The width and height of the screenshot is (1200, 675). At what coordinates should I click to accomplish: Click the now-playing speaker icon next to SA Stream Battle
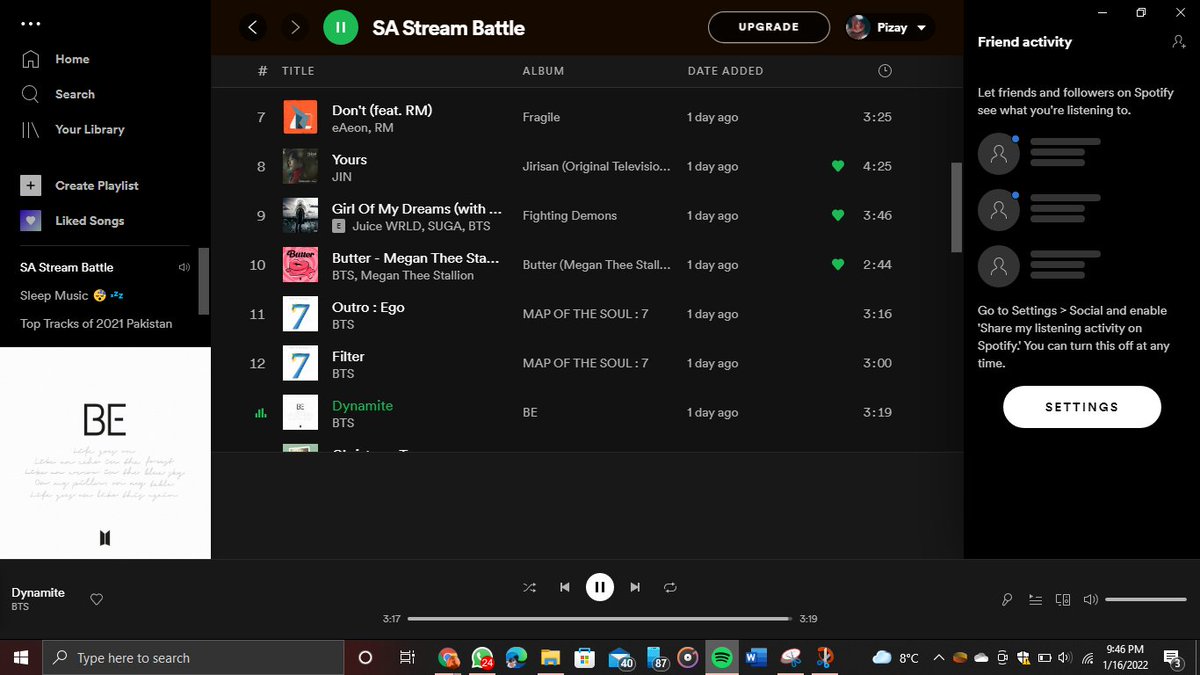coord(183,267)
